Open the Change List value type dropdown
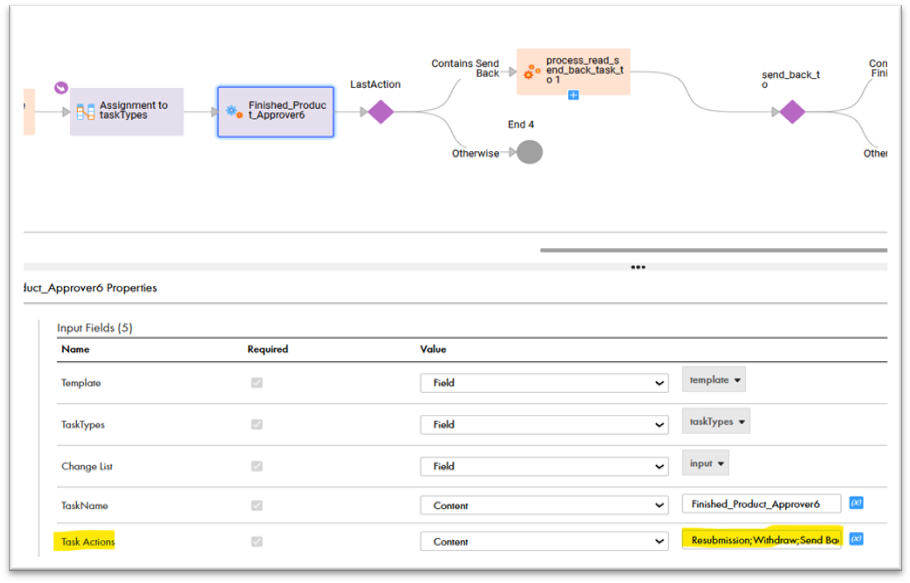 point(544,466)
